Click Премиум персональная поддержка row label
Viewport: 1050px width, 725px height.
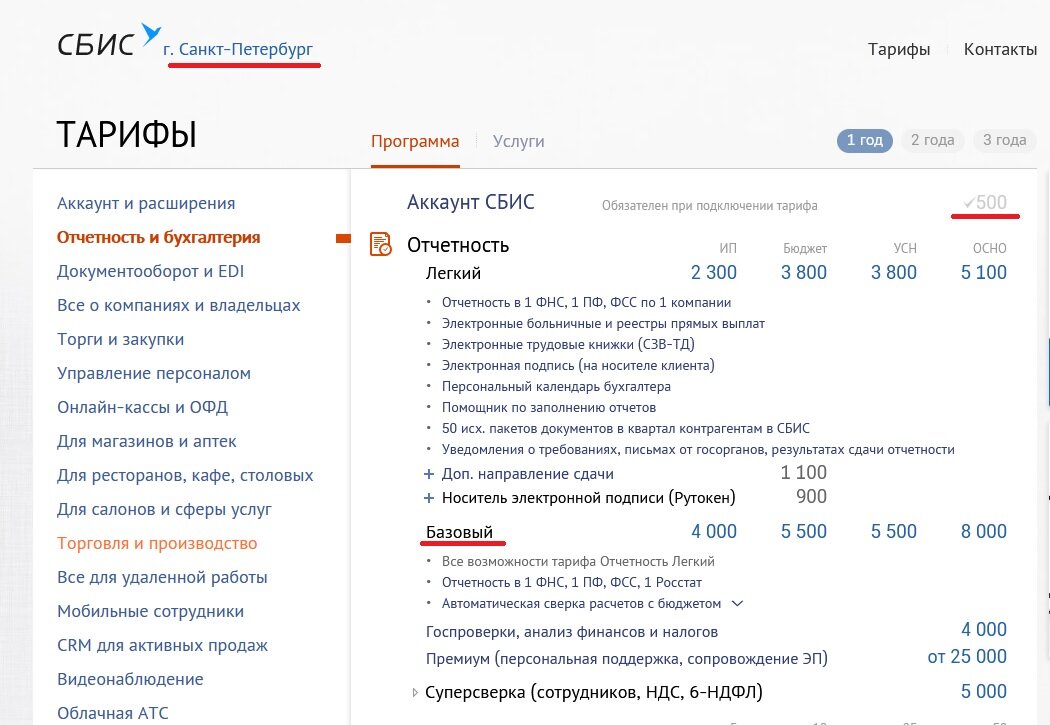627,659
